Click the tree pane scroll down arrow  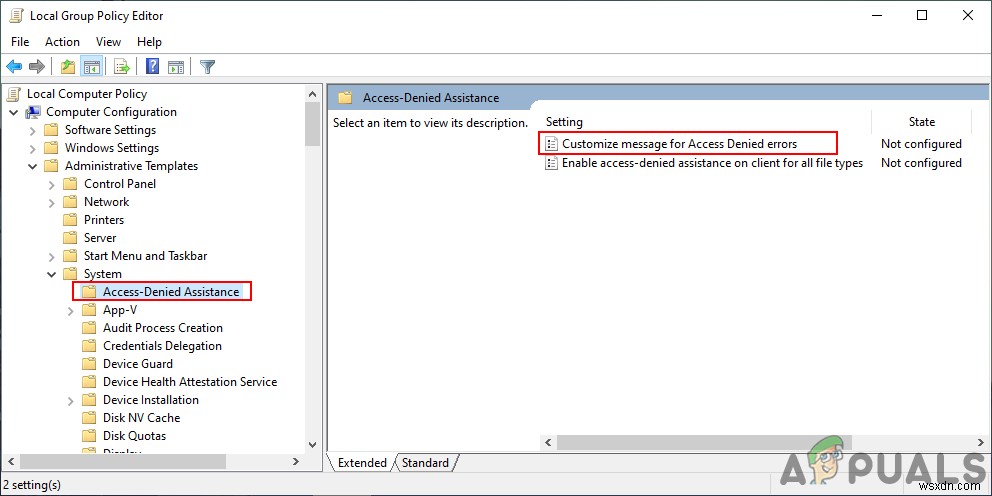click(x=313, y=445)
